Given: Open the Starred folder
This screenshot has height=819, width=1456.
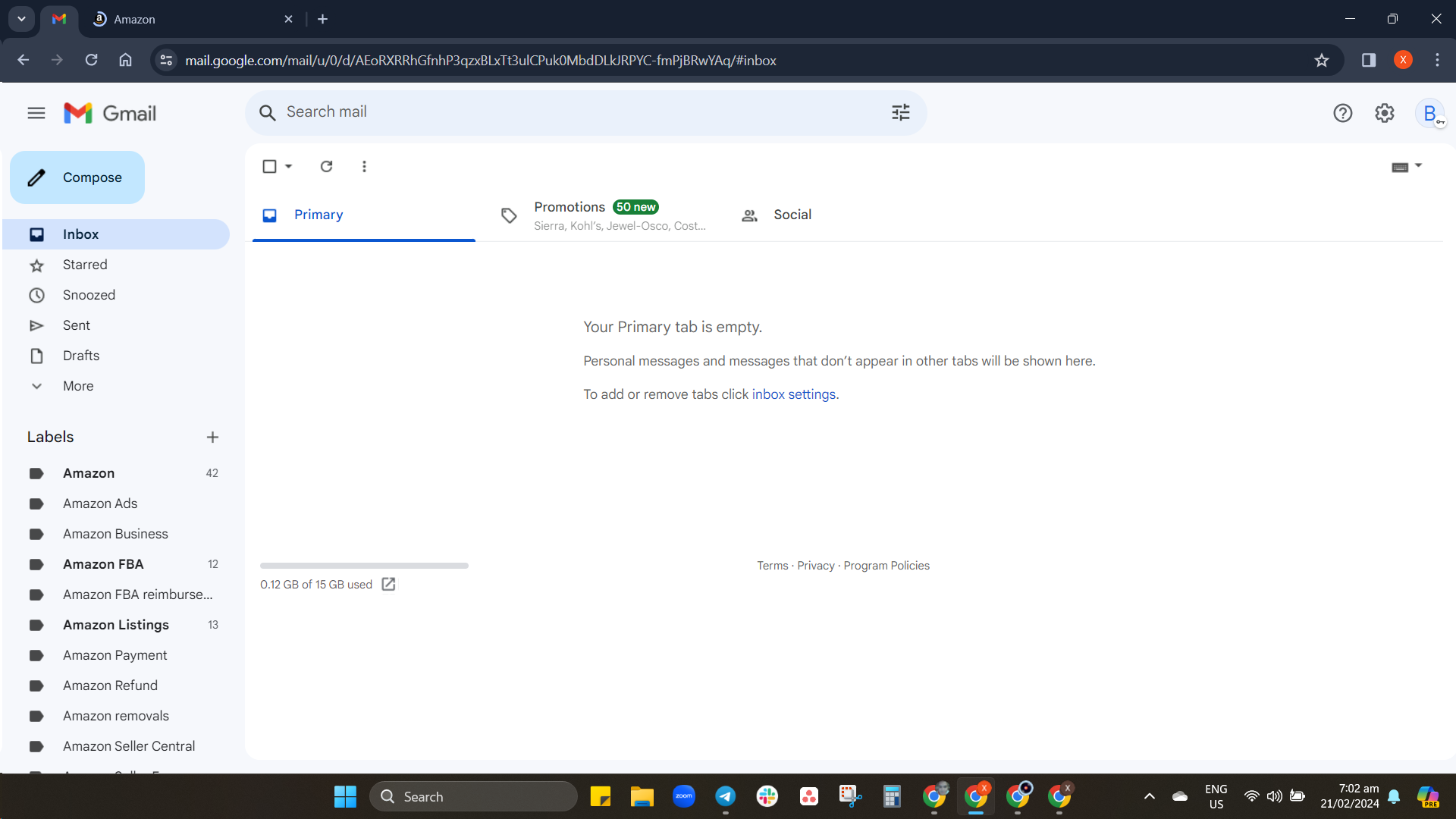Looking at the screenshot, I should tap(116, 265).
